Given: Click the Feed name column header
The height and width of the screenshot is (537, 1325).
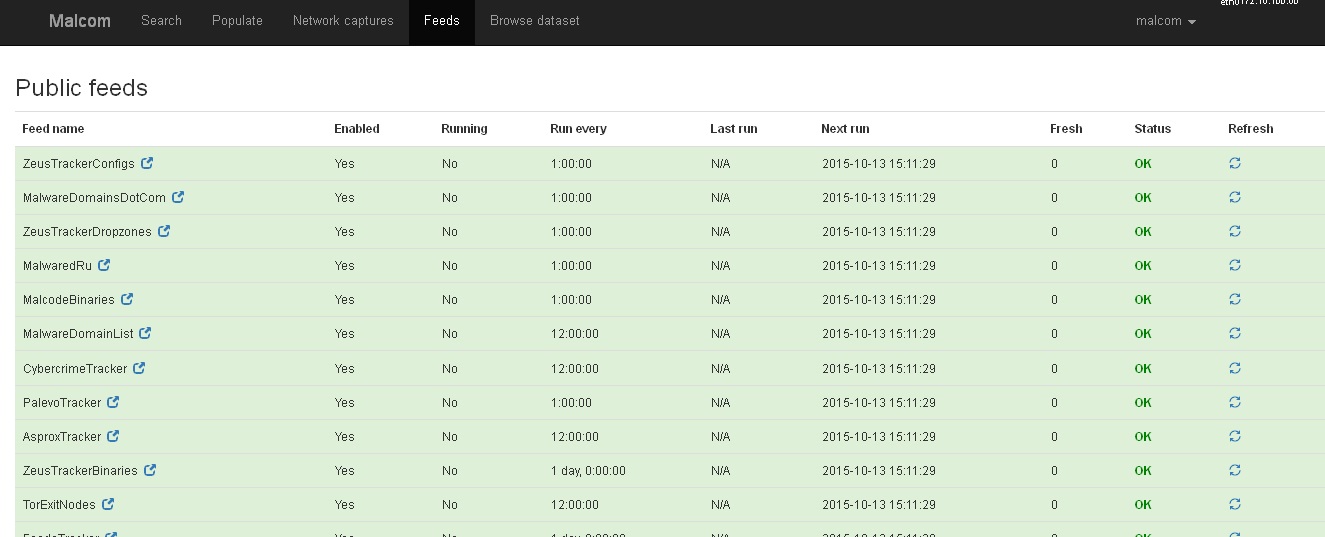Looking at the screenshot, I should 53,129.
